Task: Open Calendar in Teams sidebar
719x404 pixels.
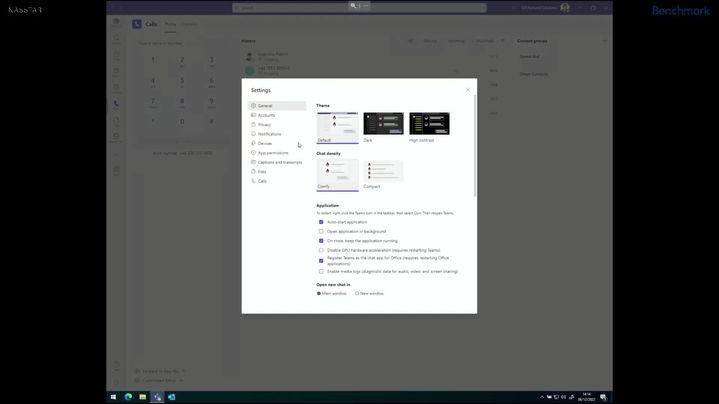Action: pyautogui.click(x=116, y=88)
